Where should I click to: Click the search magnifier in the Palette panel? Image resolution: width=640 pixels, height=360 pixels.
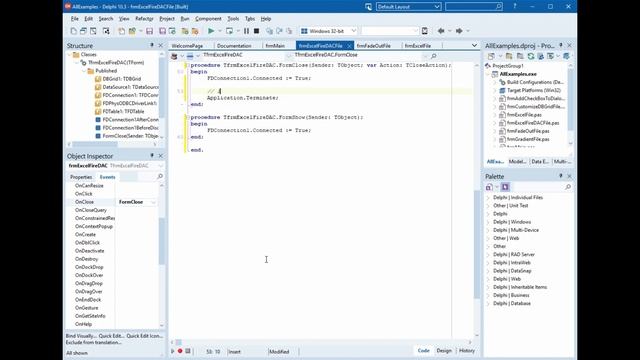click(567, 187)
